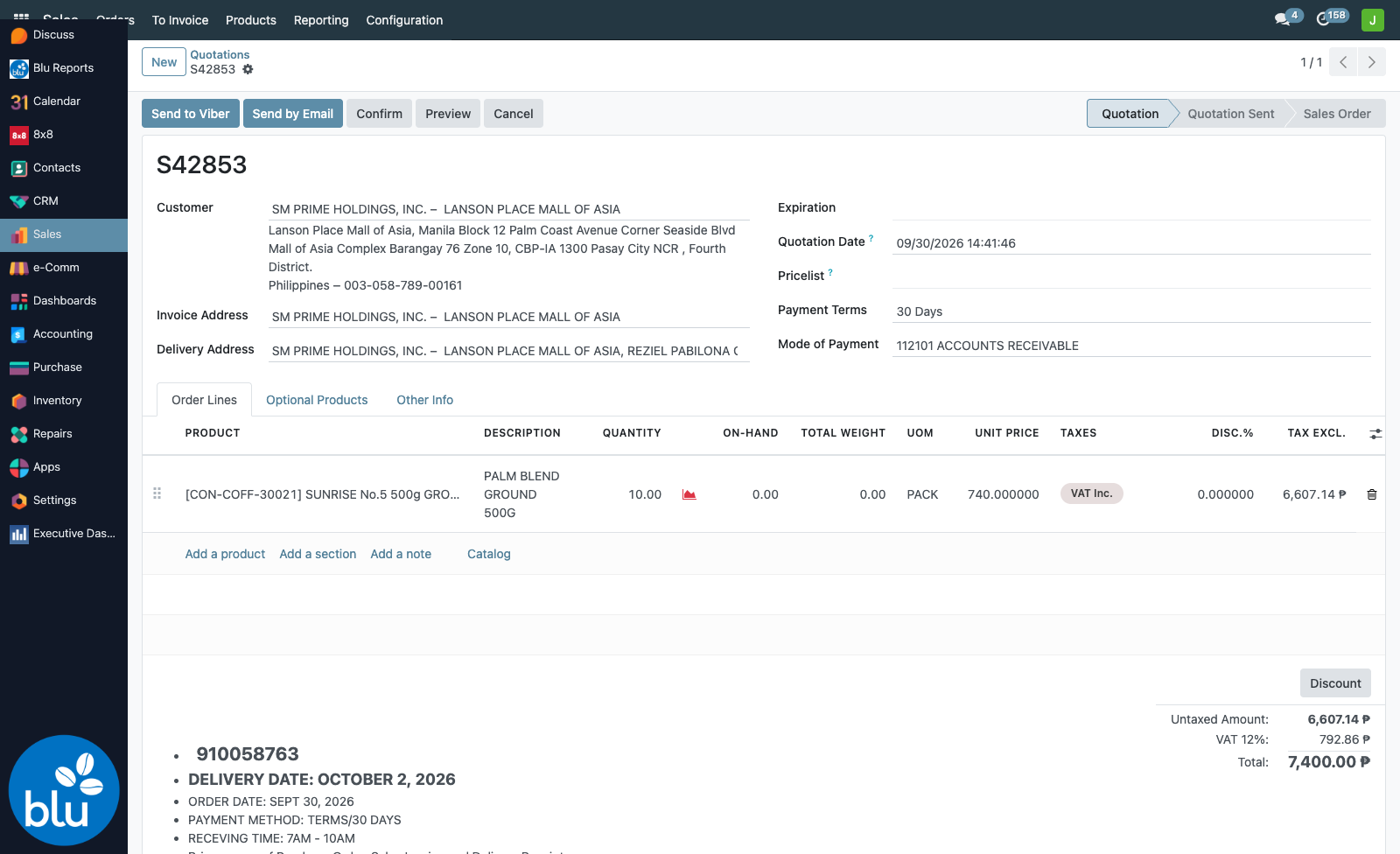Go to the next record arrow
The height and width of the screenshot is (854, 1400).
(1372, 62)
